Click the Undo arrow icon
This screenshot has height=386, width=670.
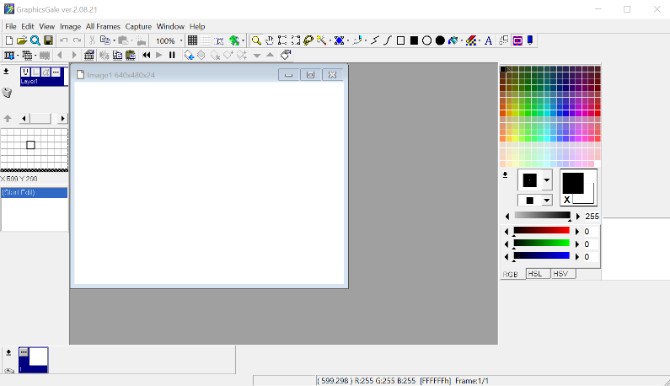point(64,41)
